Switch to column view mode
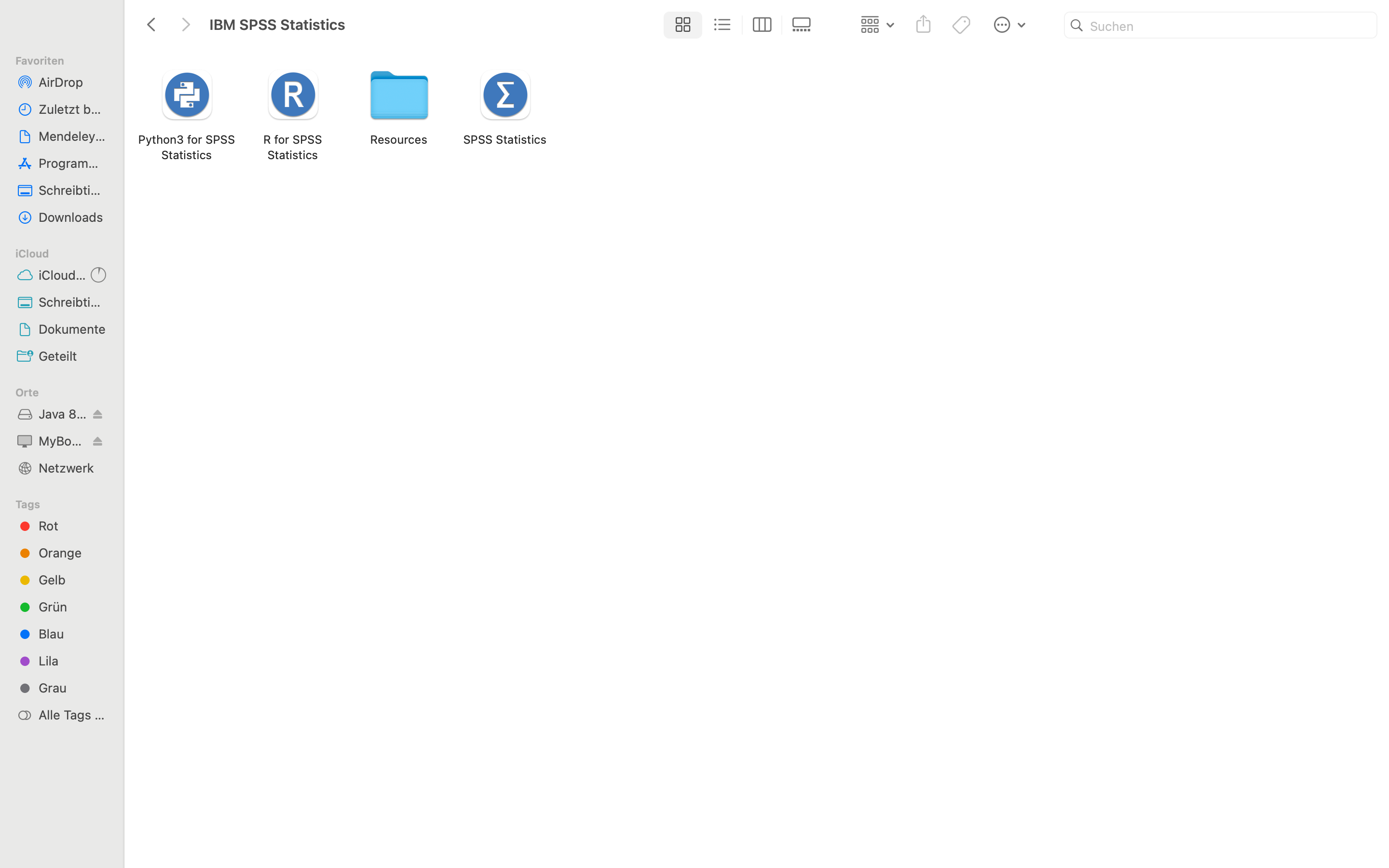Screen dimensions: 1389x868 (762, 25)
